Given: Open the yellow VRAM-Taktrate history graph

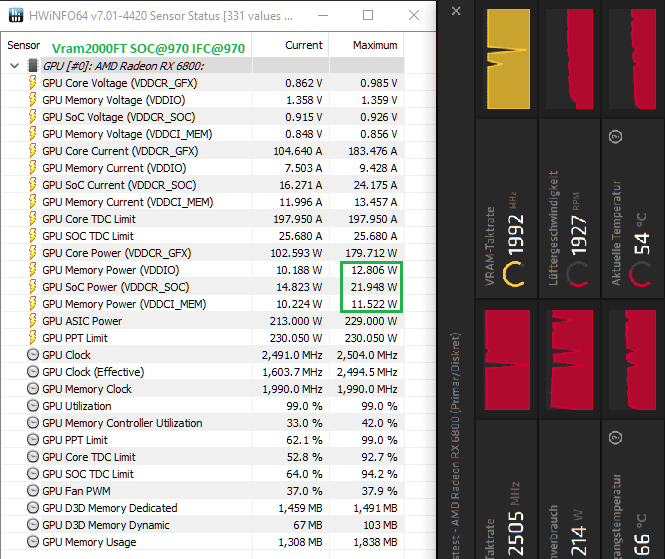Looking at the screenshot, I should (x=508, y=59).
